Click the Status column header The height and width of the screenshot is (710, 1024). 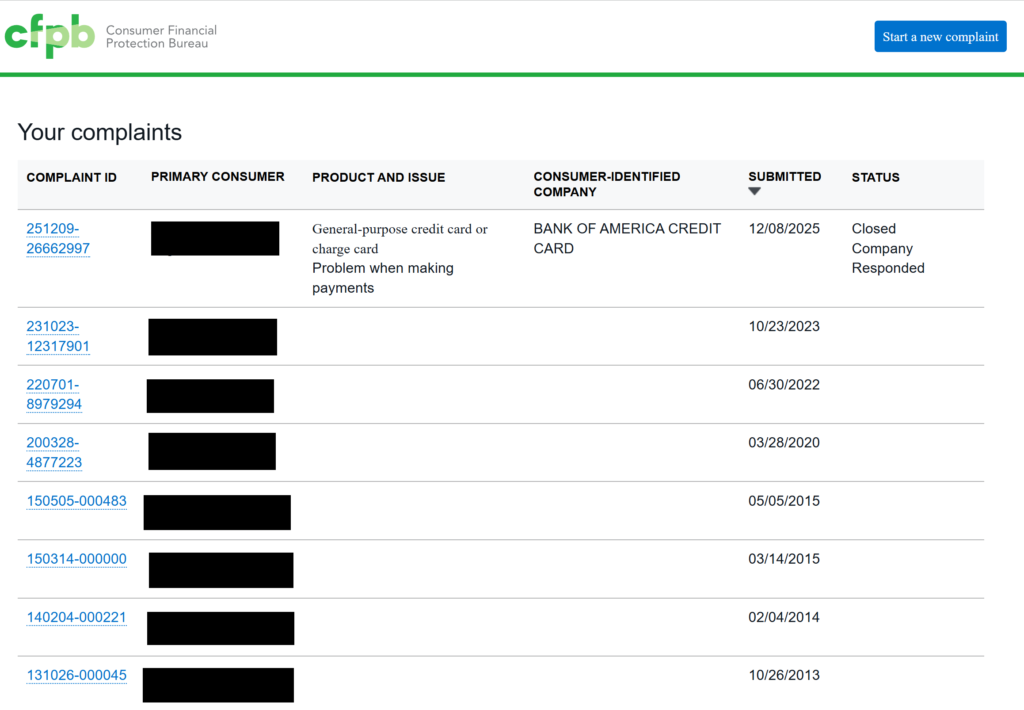(x=875, y=178)
